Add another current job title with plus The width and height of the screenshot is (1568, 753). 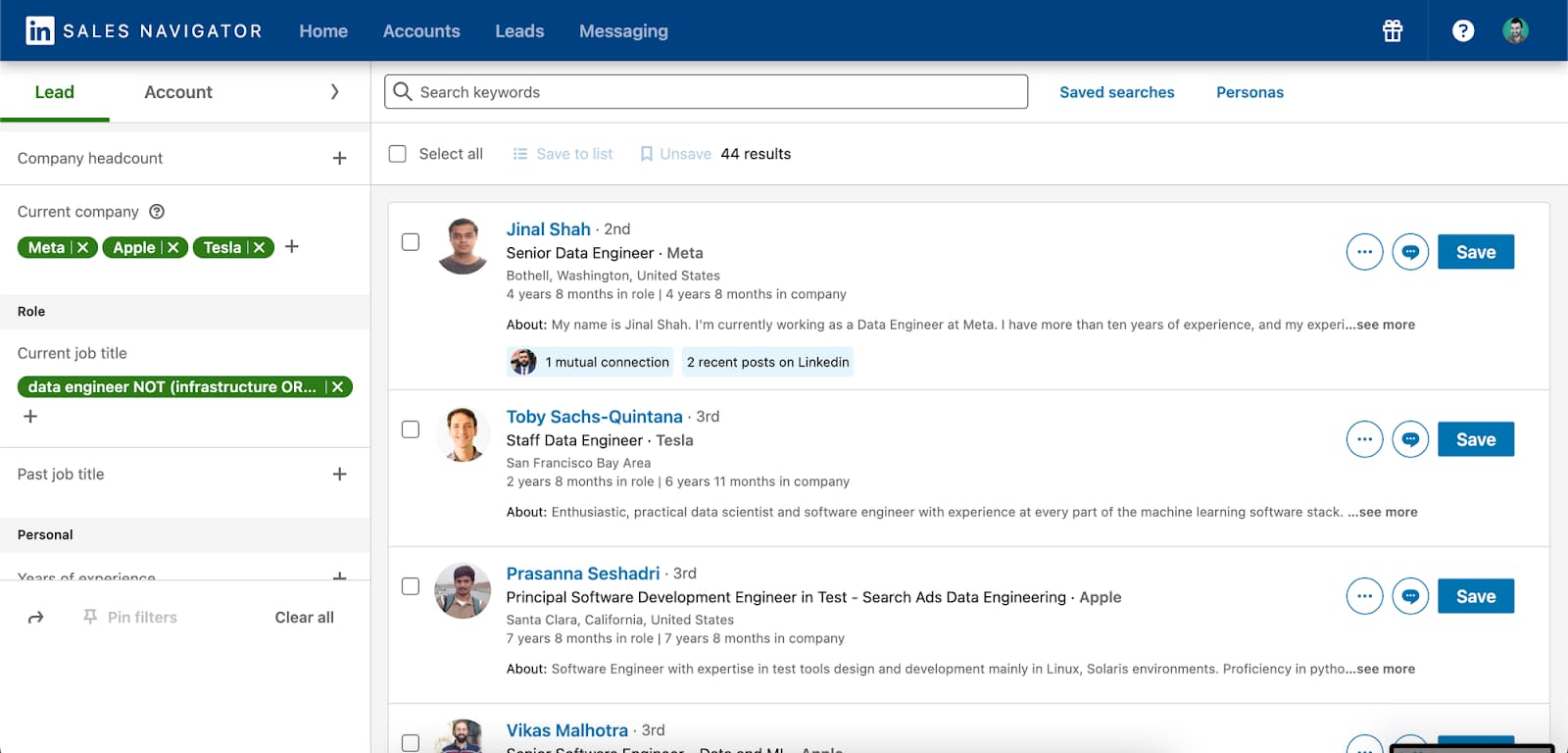click(x=30, y=416)
